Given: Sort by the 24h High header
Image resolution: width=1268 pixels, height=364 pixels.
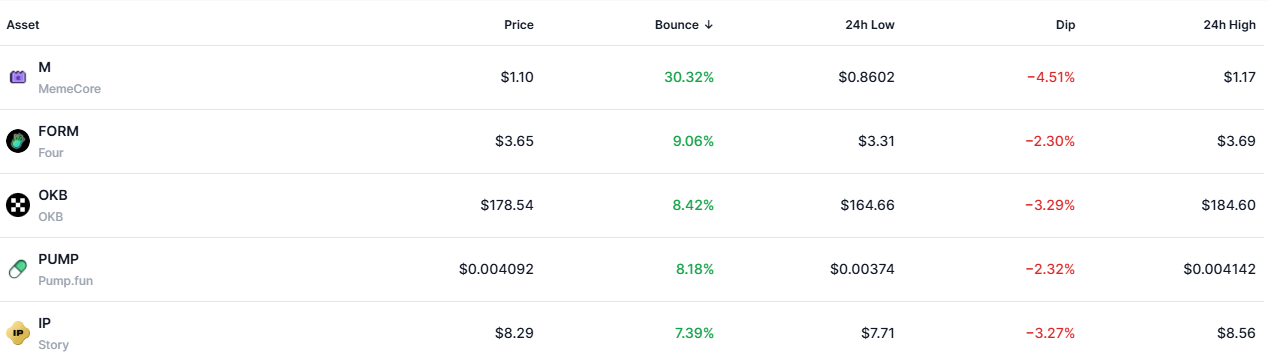Looking at the screenshot, I should click(1230, 25).
